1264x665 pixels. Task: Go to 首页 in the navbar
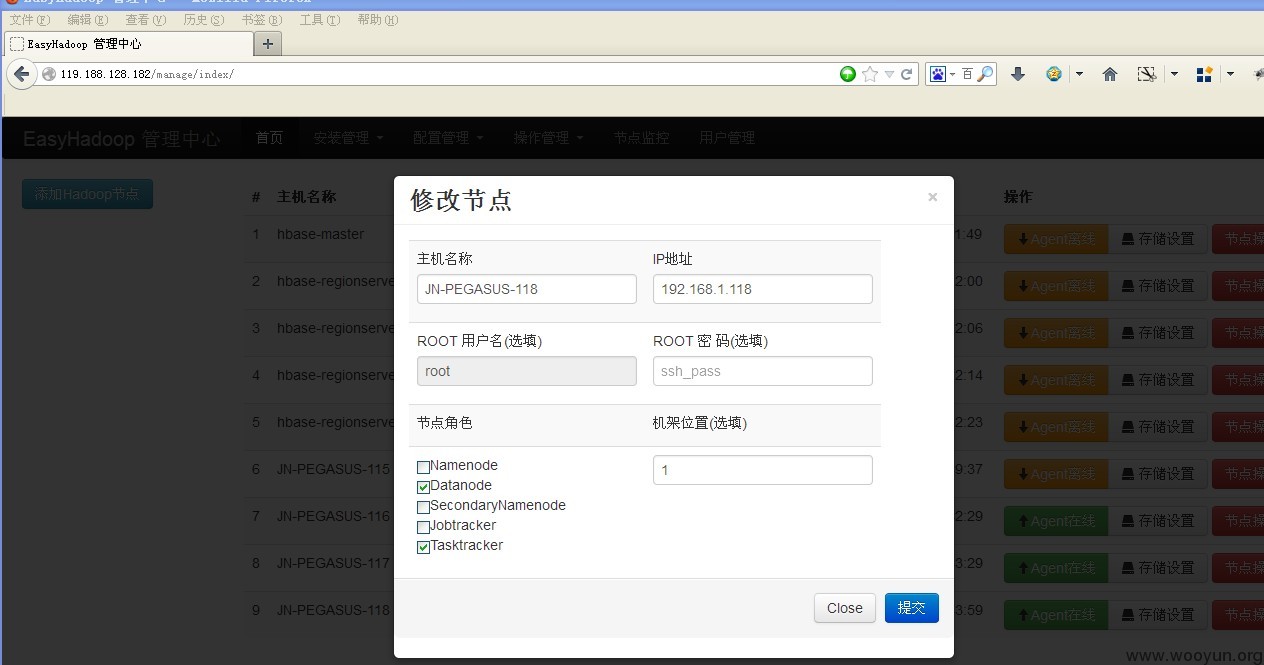269,138
